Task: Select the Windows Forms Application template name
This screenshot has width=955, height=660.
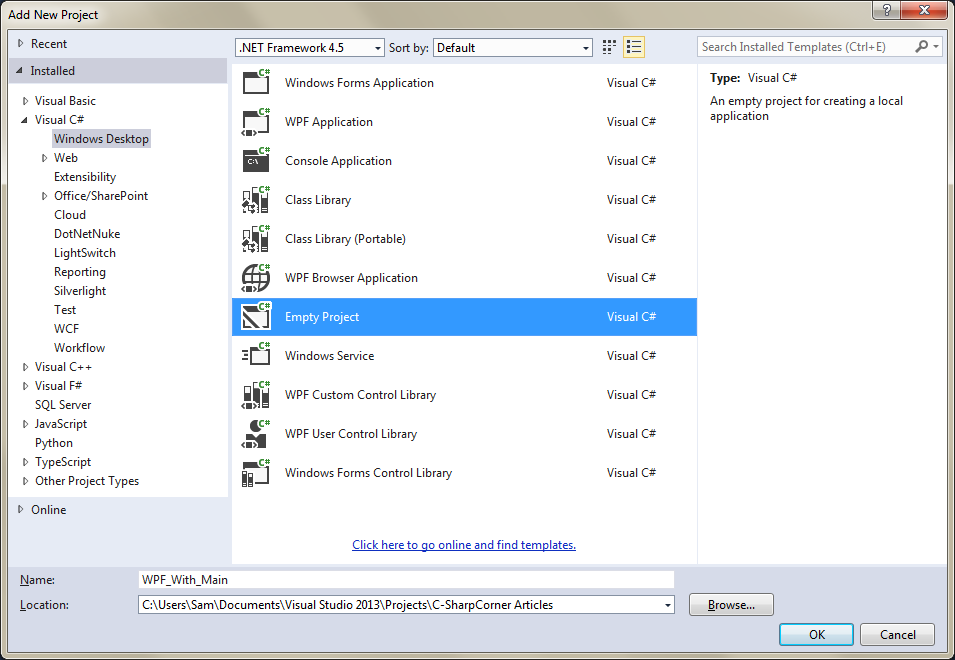Action: click(359, 83)
